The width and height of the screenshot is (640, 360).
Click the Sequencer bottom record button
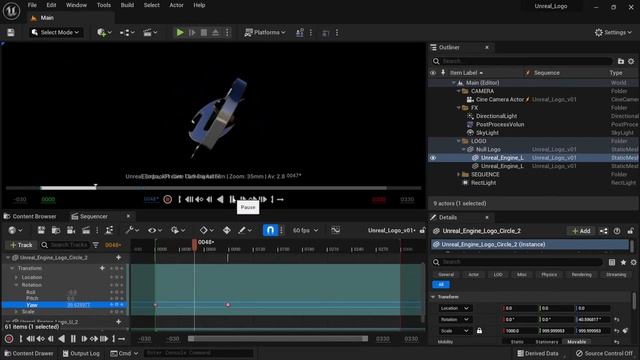[9, 339]
